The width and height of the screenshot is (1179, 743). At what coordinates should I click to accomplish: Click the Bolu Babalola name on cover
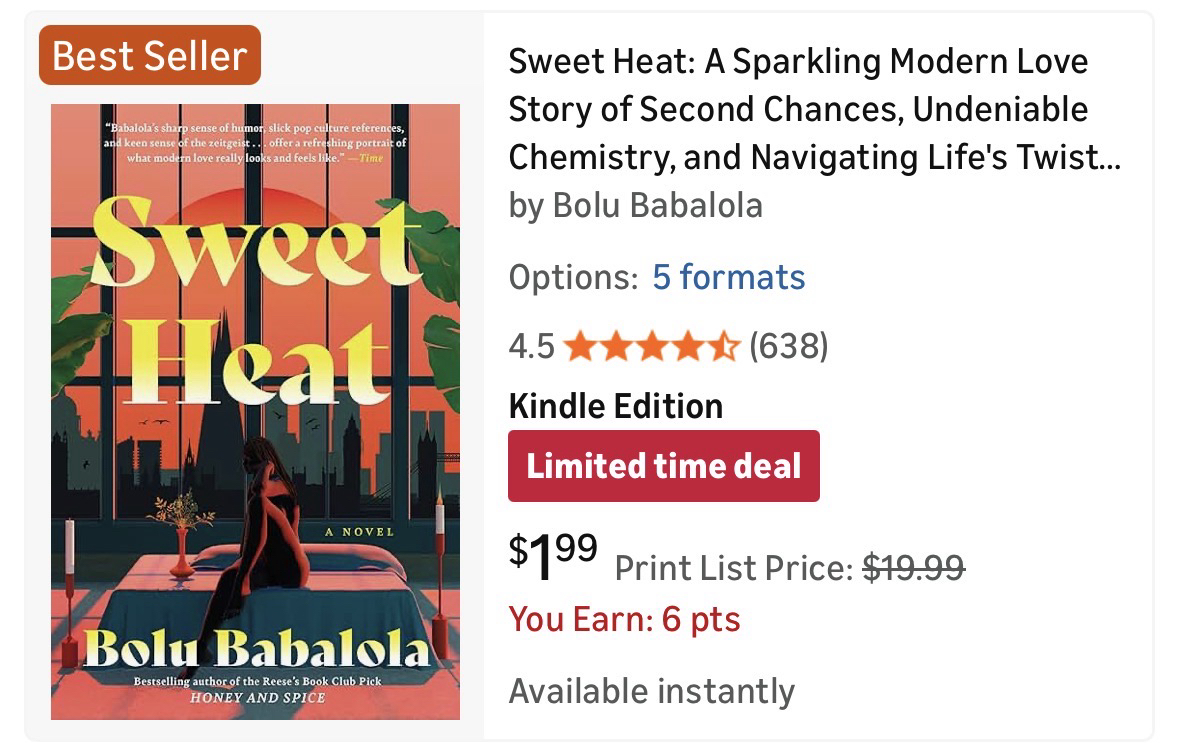pyautogui.click(x=256, y=650)
